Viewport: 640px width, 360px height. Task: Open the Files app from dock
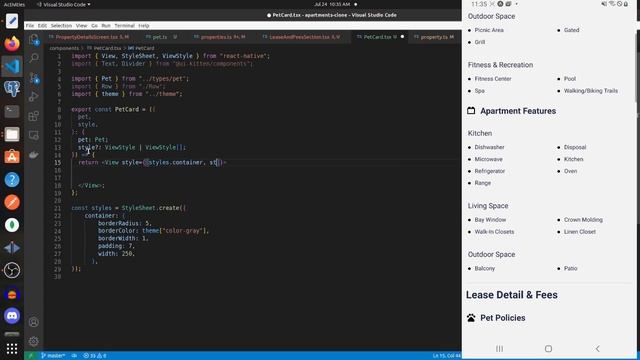click(x=12, y=134)
